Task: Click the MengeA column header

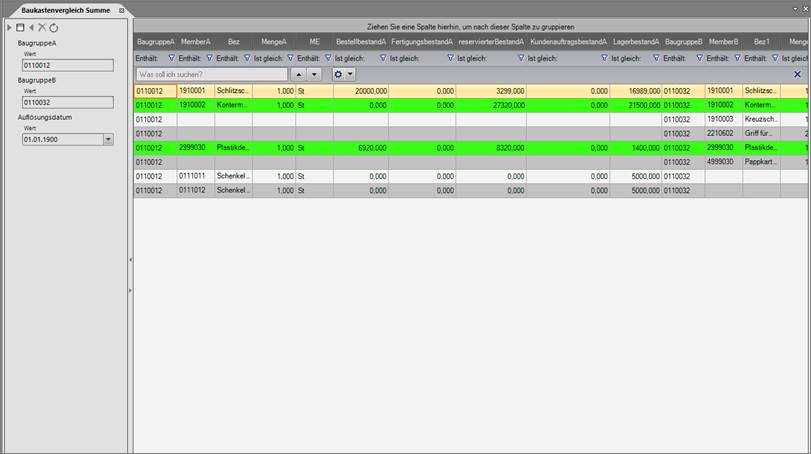Action: 273,42
